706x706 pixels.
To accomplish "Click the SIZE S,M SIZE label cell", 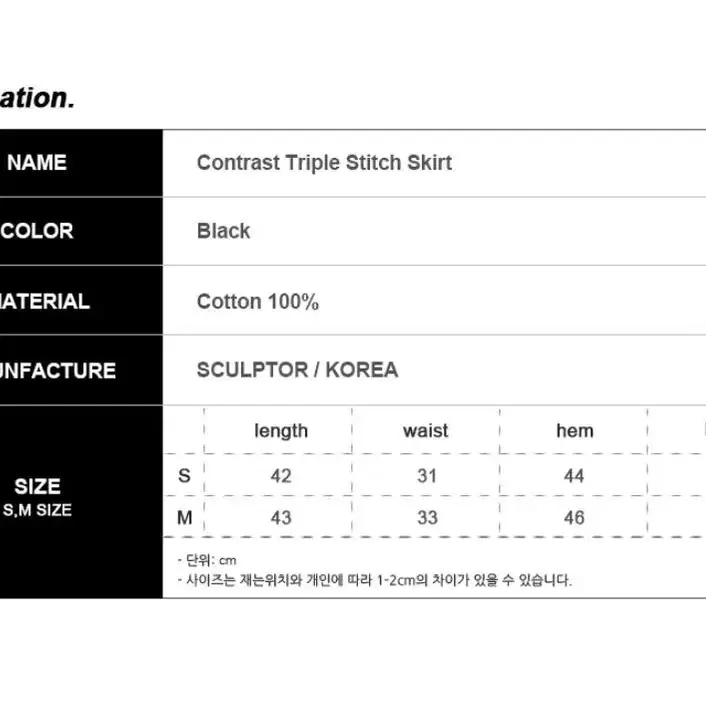I will 81,502.
